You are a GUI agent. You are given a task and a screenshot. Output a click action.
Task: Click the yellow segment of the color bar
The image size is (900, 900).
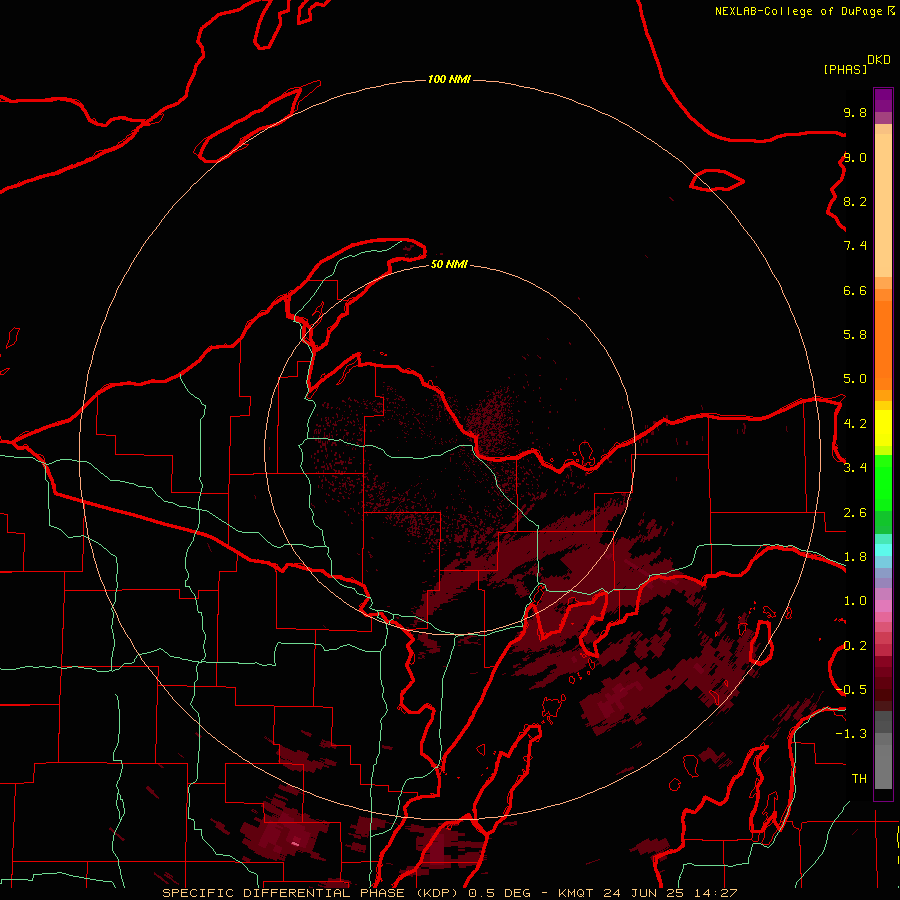pyautogui.click(x=883, y=428)
